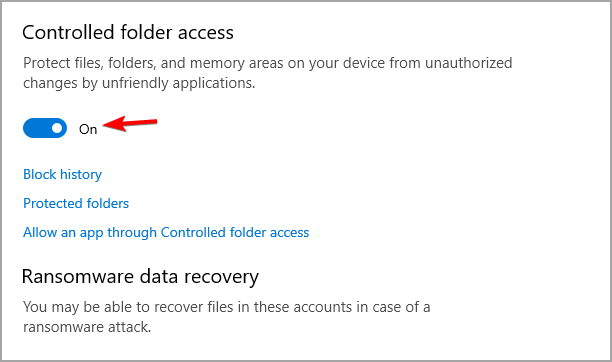Click "Controlled folder access" inside the Allow link
Screen dimensions: 612x362
pos(235,232)
